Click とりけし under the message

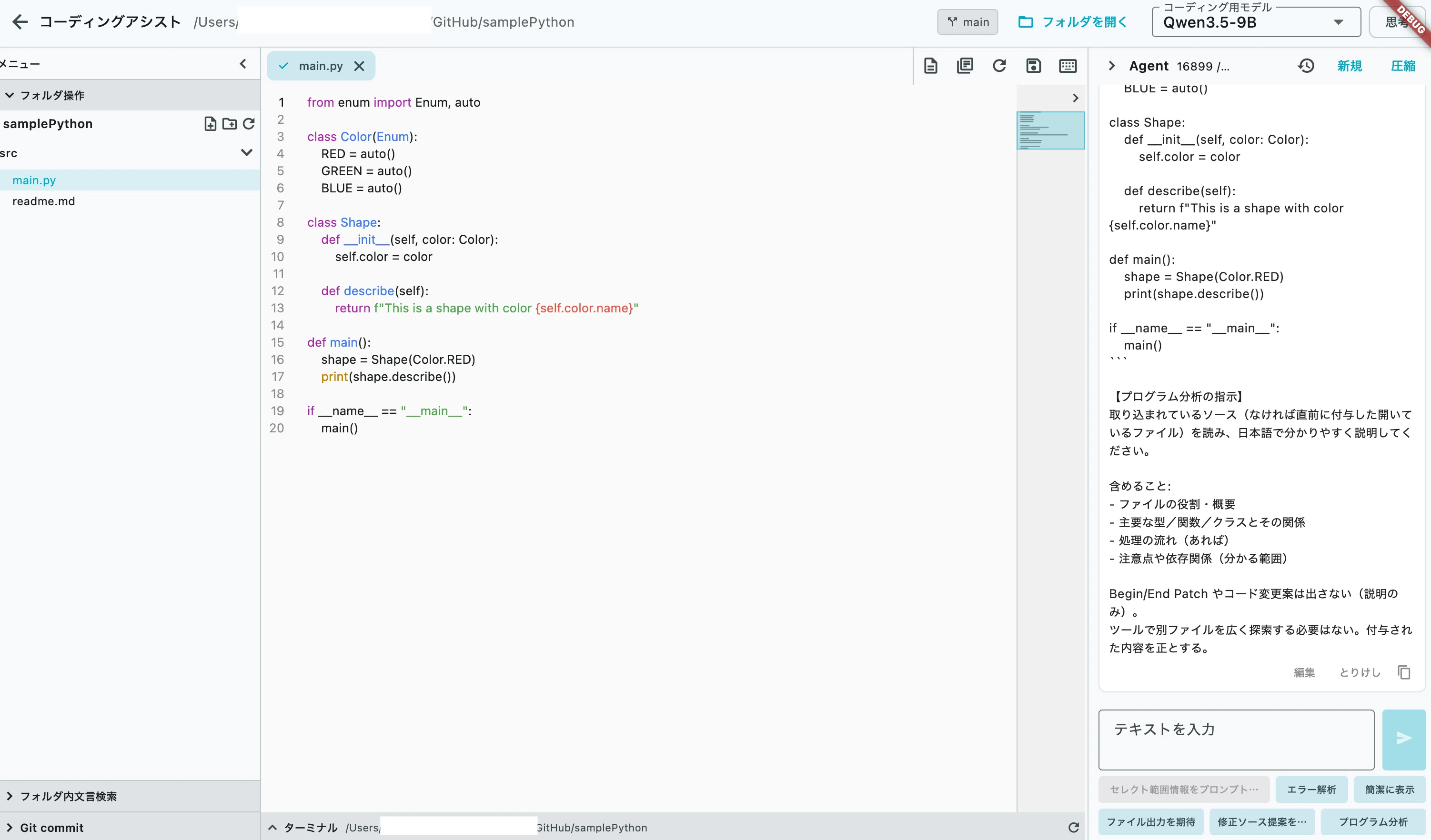pos(1360,672)
